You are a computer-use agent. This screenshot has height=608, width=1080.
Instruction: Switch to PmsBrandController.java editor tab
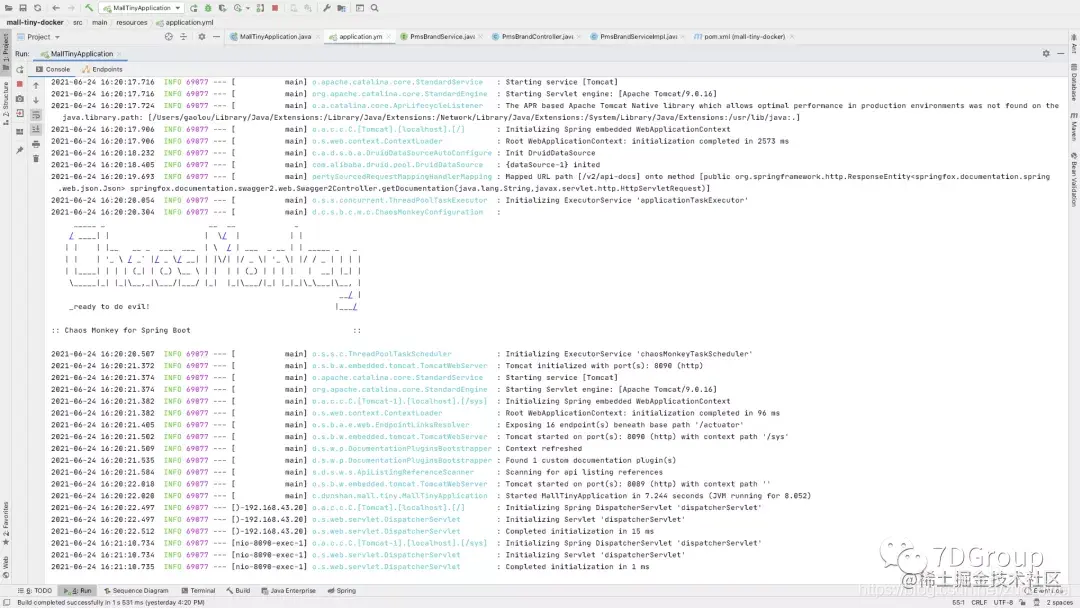coord(537,36)
